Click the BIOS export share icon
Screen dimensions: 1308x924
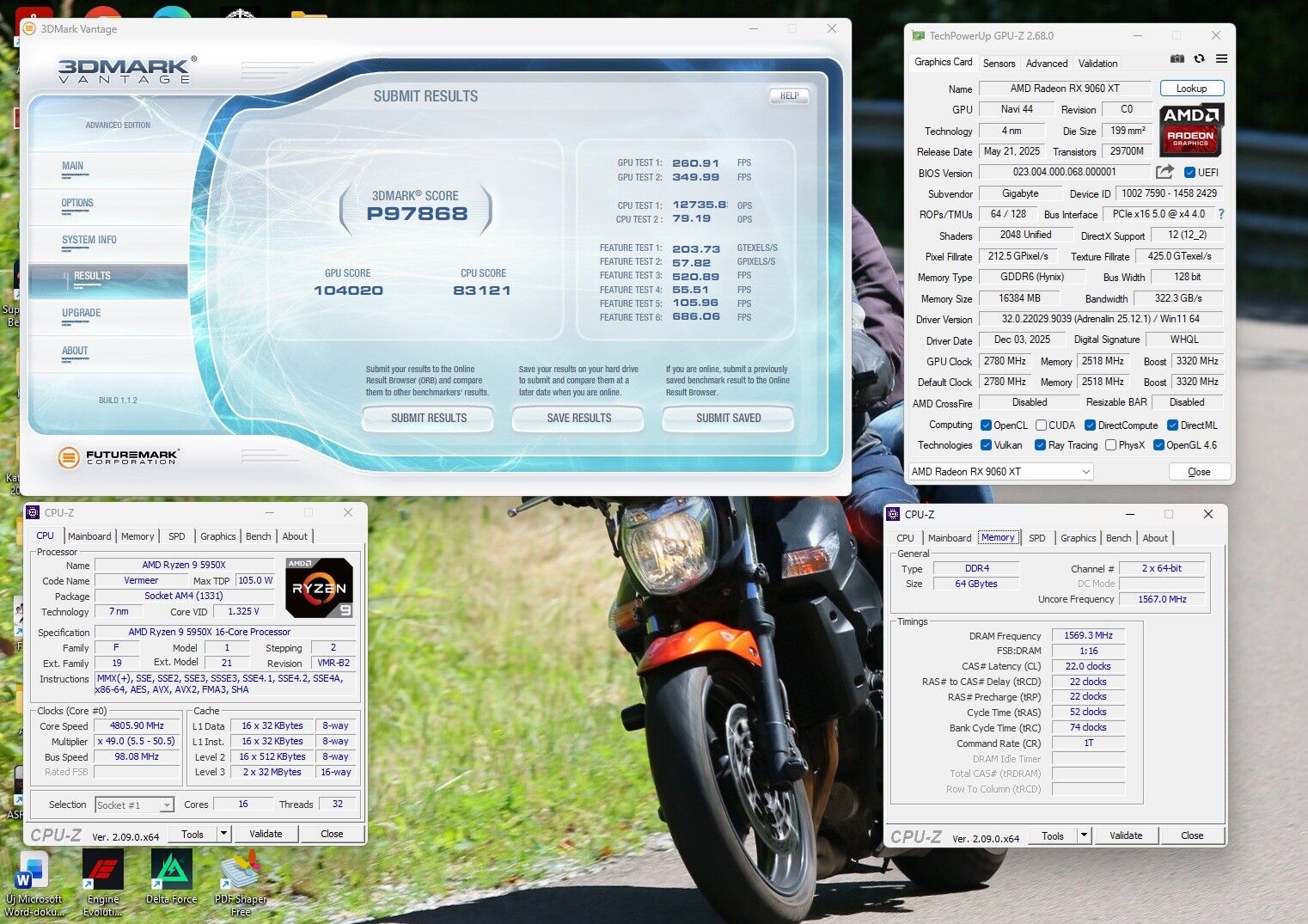pyautogui.click(x=1164, y=172)
